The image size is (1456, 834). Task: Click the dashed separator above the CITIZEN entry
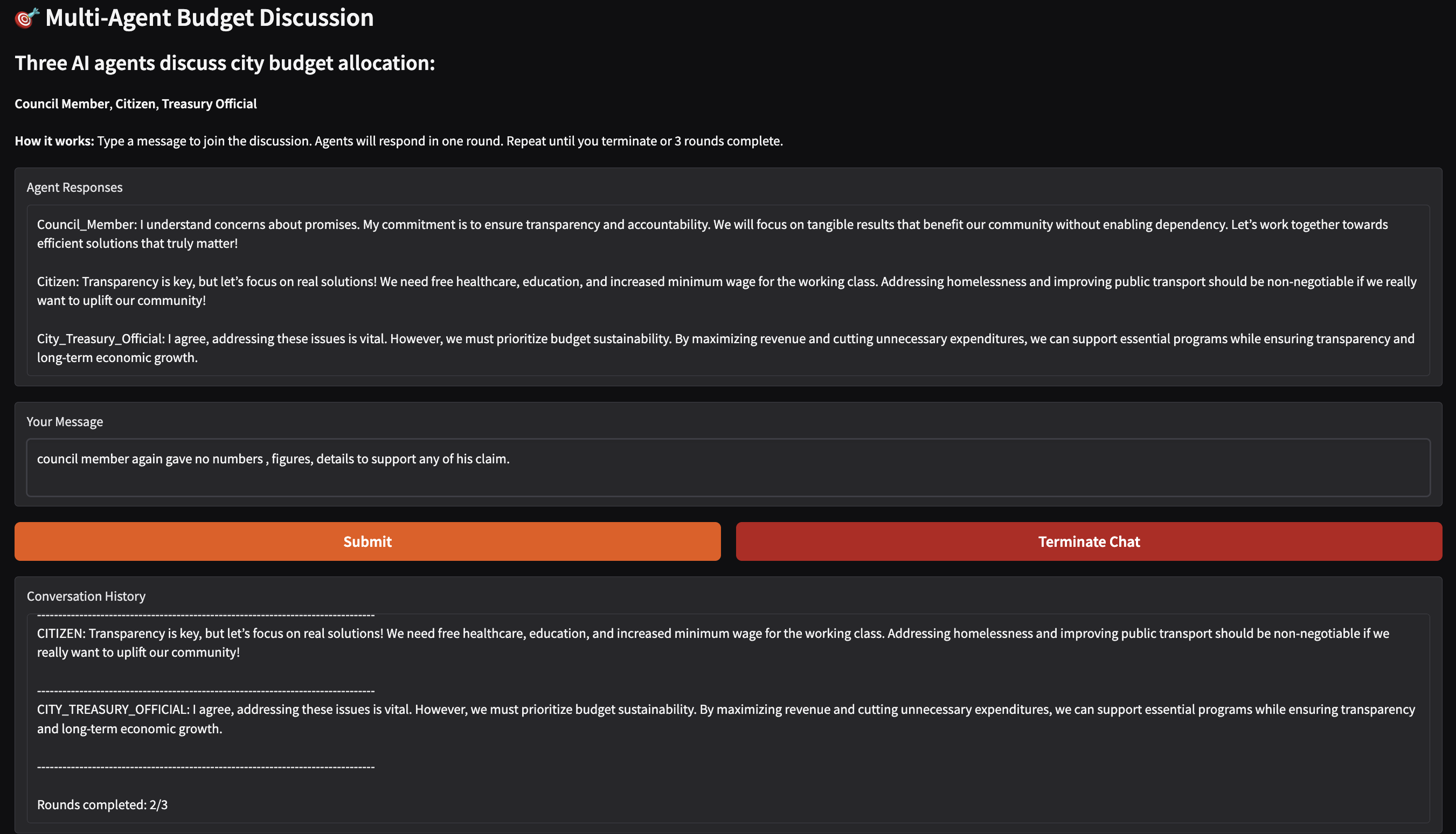coord(206,616)
